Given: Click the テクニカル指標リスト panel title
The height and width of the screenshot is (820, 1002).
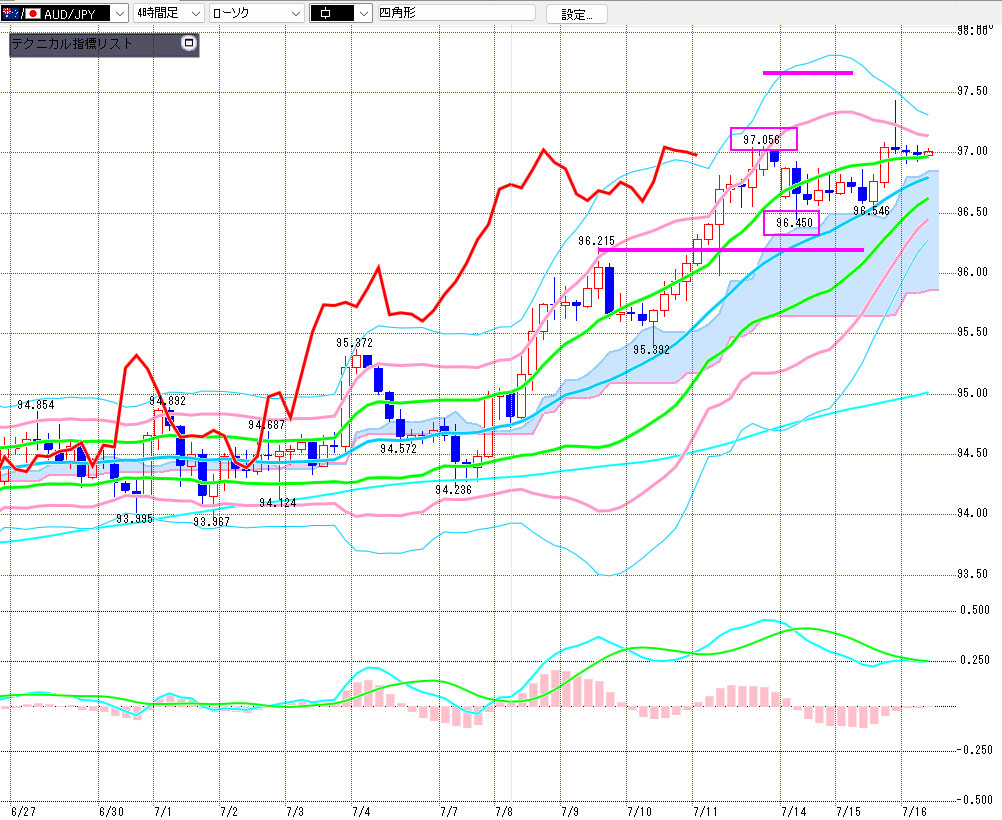Looking at the screenshot, I should [72, 44].
